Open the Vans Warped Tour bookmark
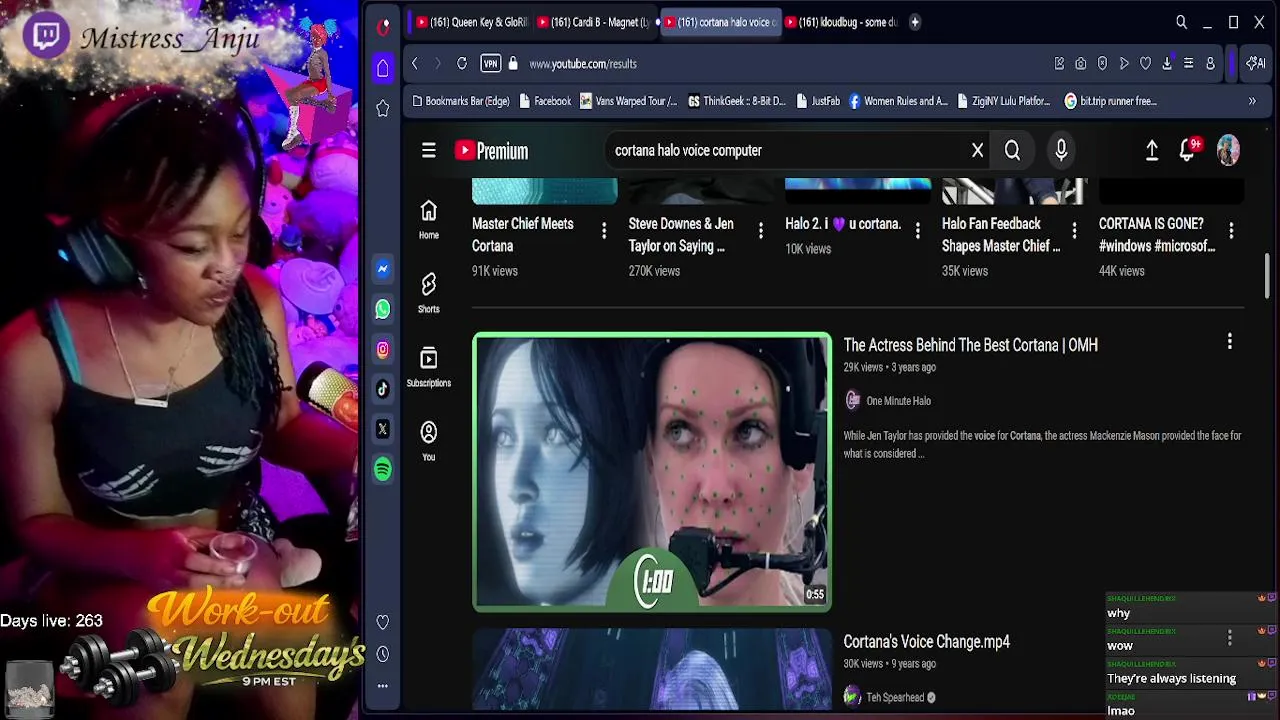 [628, 101]
